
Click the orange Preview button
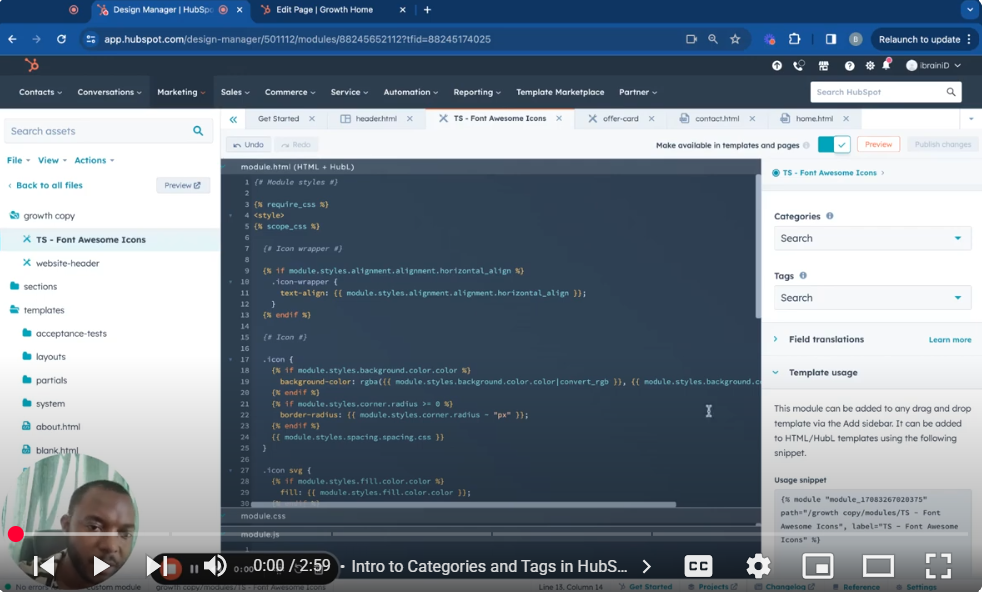[x=878, y=145]
